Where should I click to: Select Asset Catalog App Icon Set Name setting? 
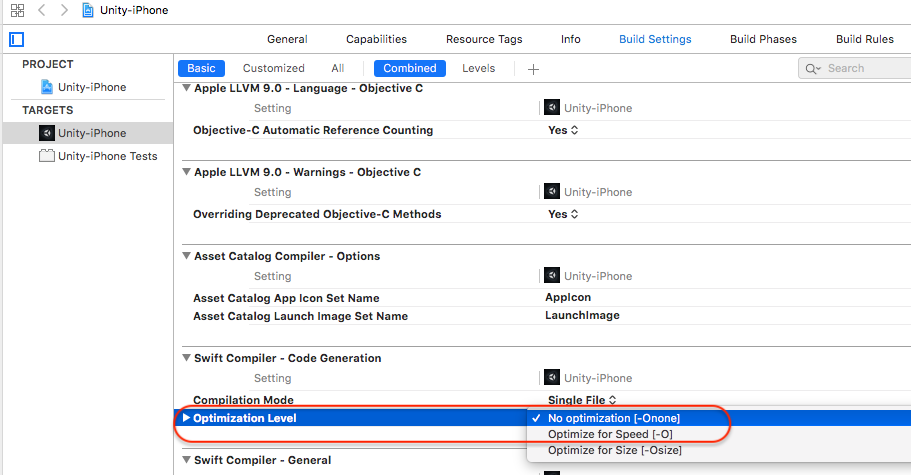pyautogui.click(x=286, y=298)
